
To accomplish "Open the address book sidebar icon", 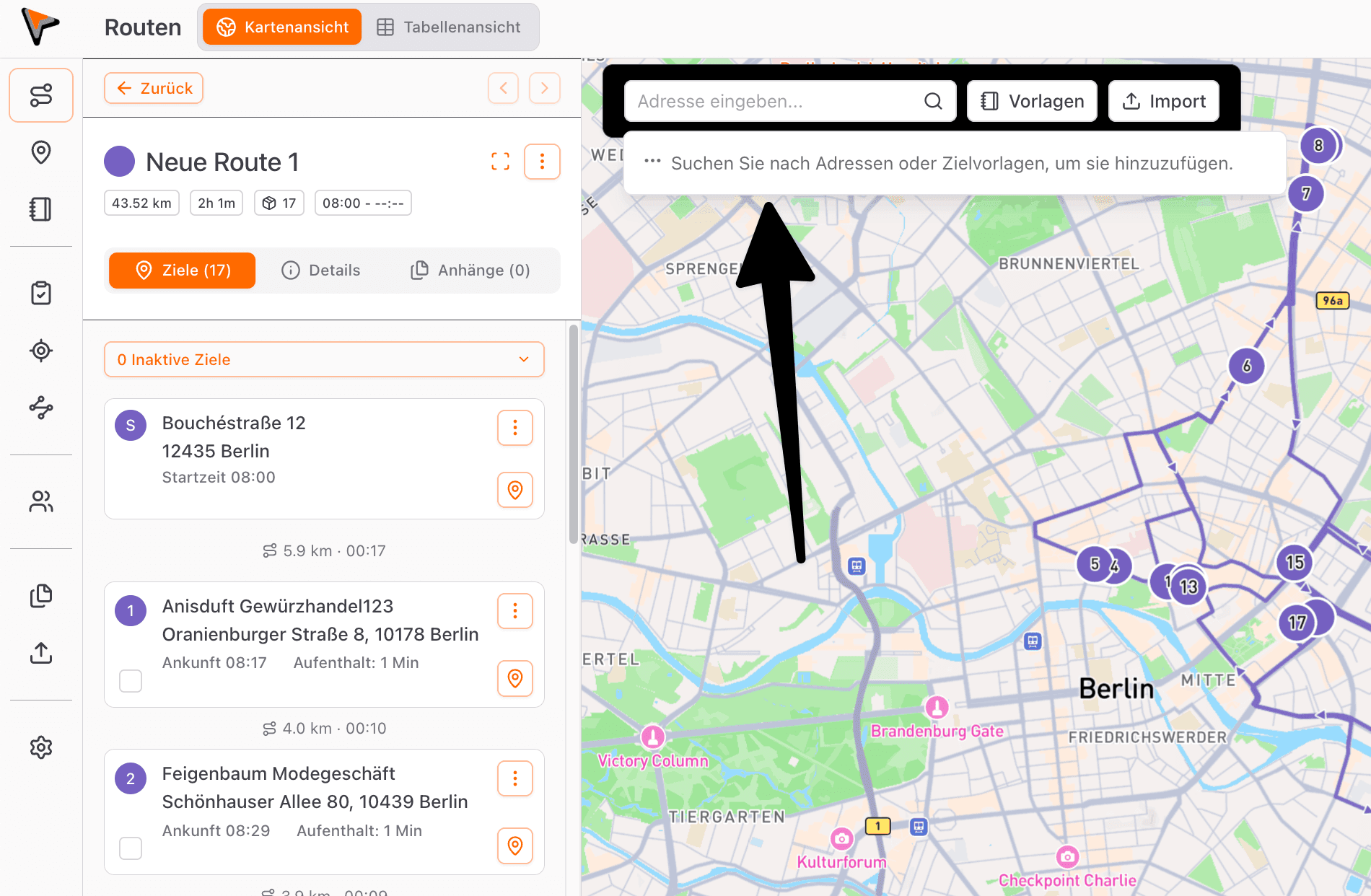I will [41, 209].
